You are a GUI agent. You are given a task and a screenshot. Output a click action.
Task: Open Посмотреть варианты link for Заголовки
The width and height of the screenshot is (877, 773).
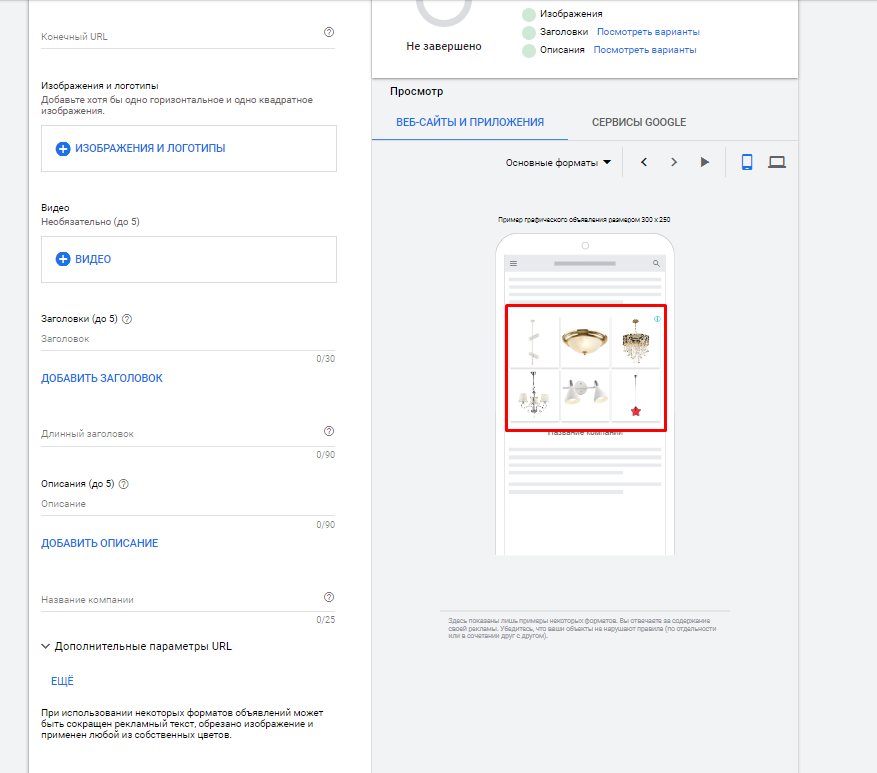648,32
